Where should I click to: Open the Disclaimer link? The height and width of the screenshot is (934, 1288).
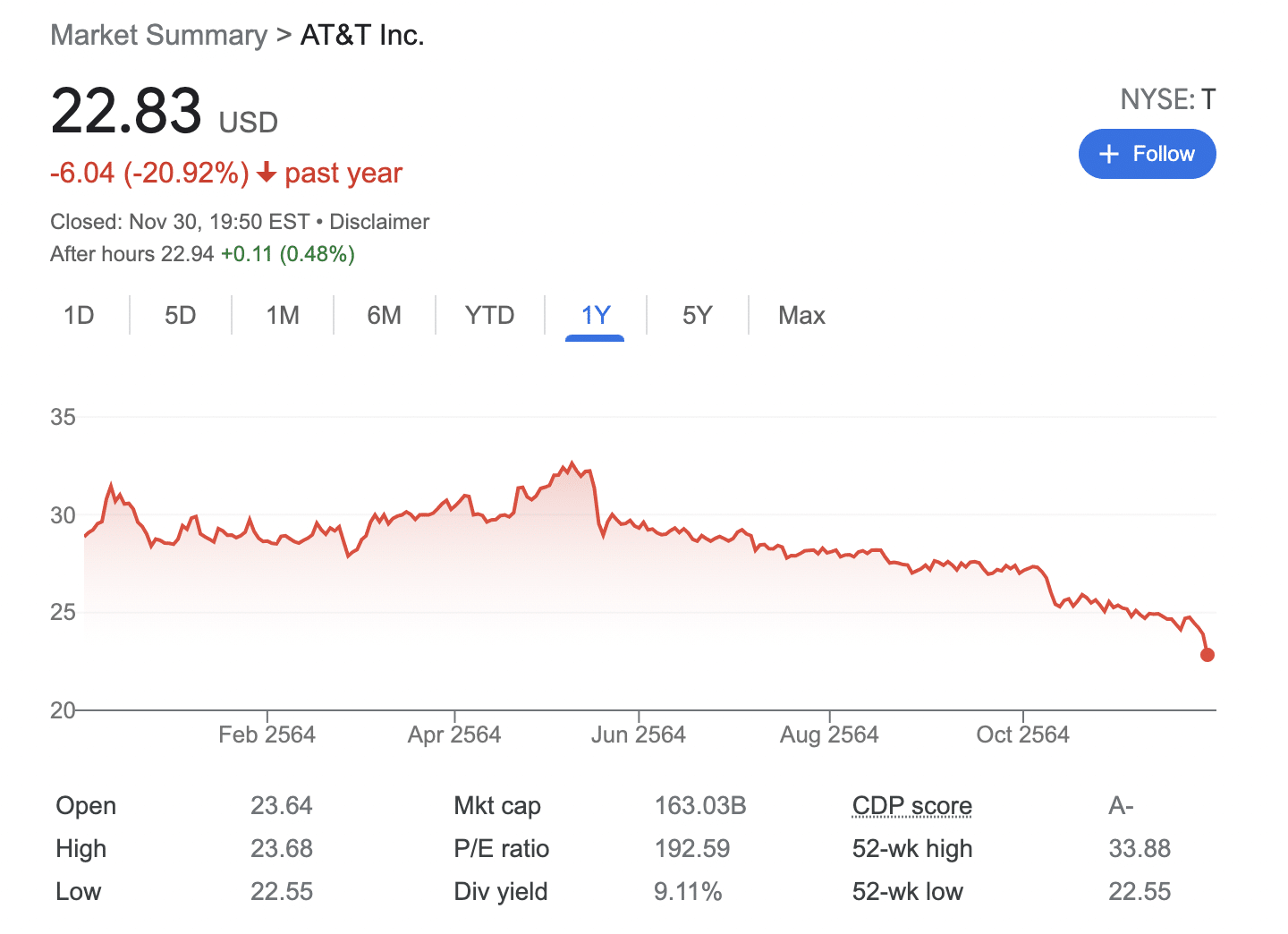379,222
